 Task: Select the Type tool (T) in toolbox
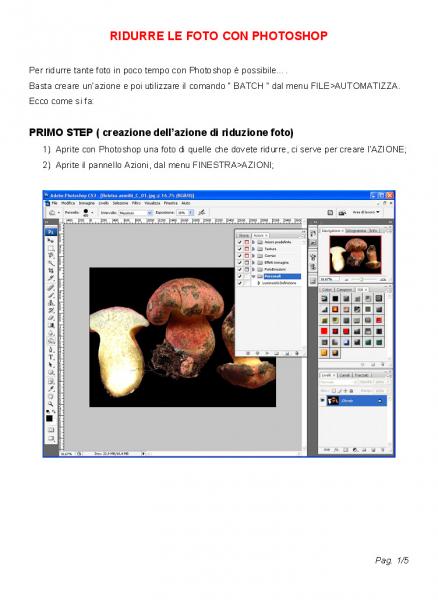coord(50,357)
